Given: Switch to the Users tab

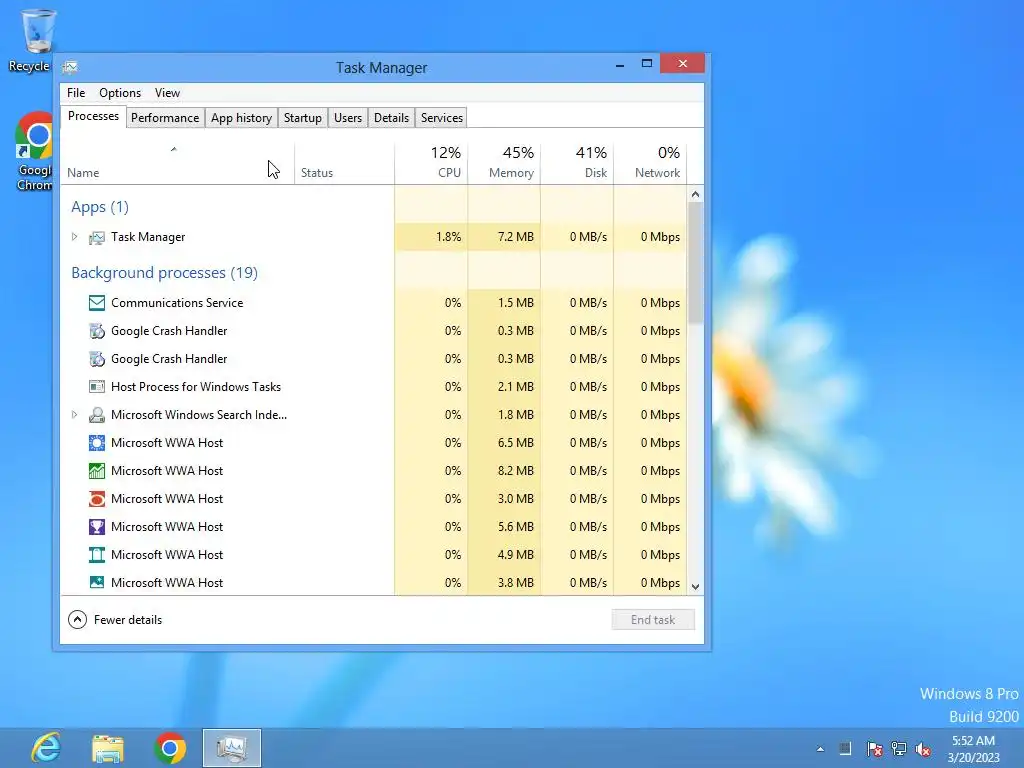Looking at the screenshot, I should (347, 118).
